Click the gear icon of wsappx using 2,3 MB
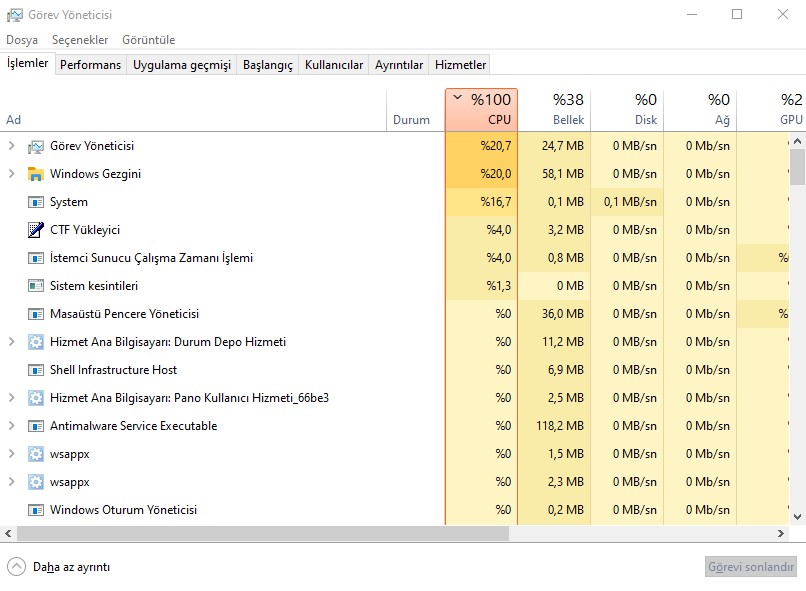This screenshot has width=806, height=591. click(x=35, y=482)
